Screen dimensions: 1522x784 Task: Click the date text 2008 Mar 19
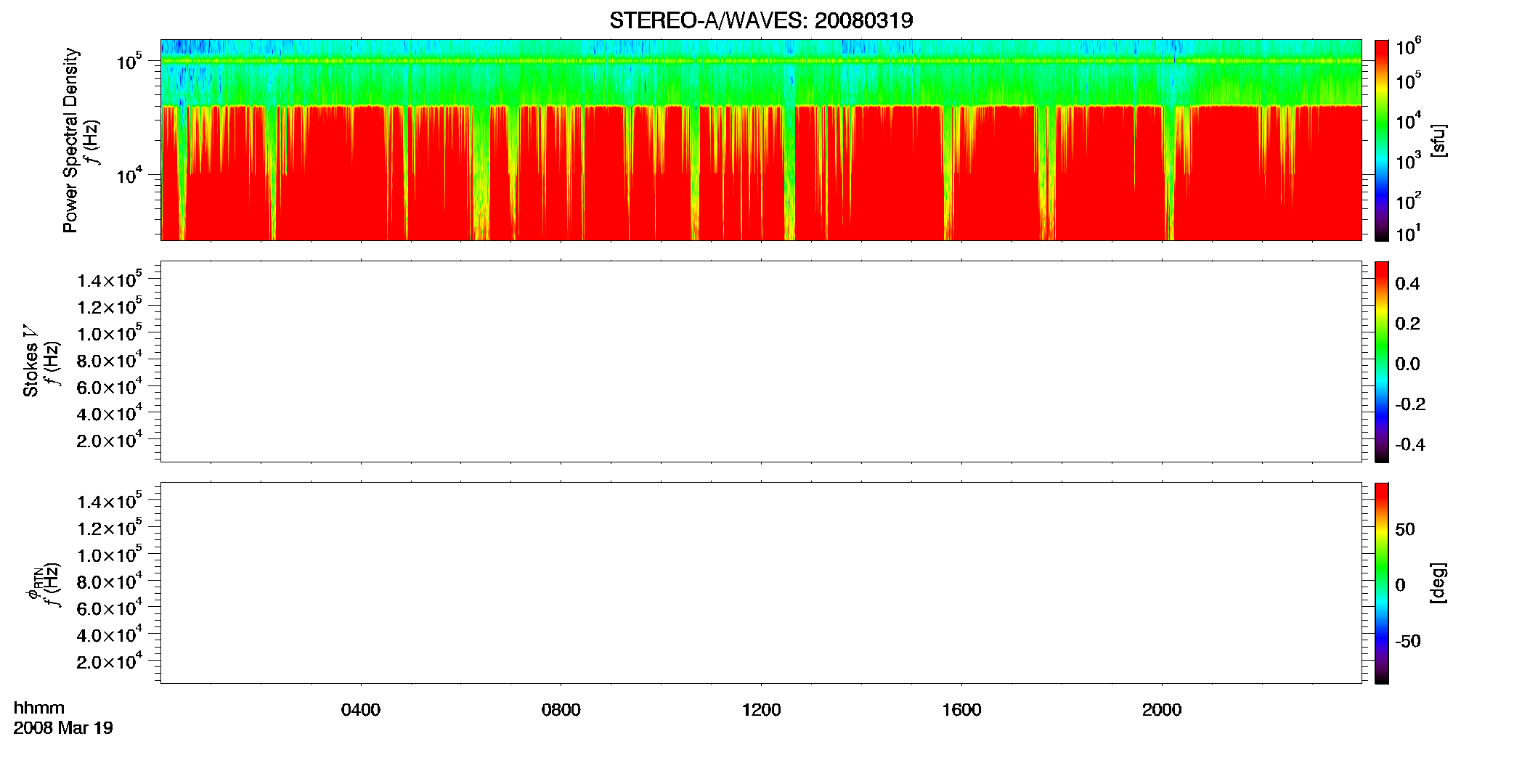(x=63, y=727)
